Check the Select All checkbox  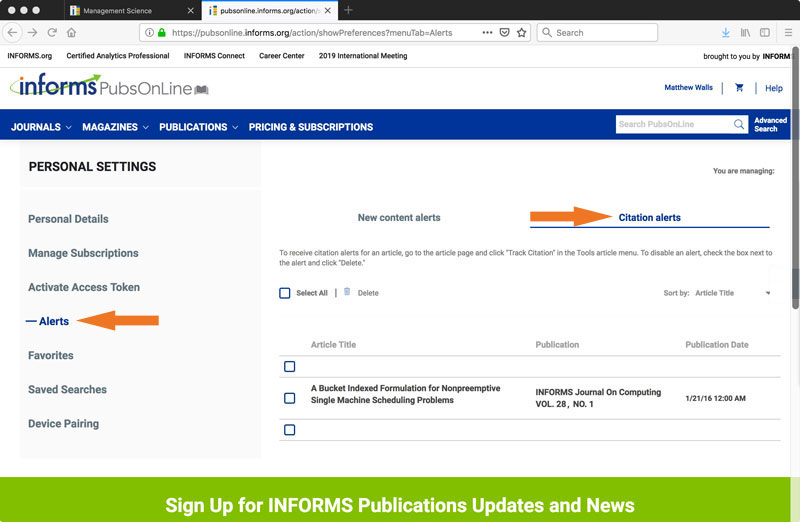[x=285, y=293]
